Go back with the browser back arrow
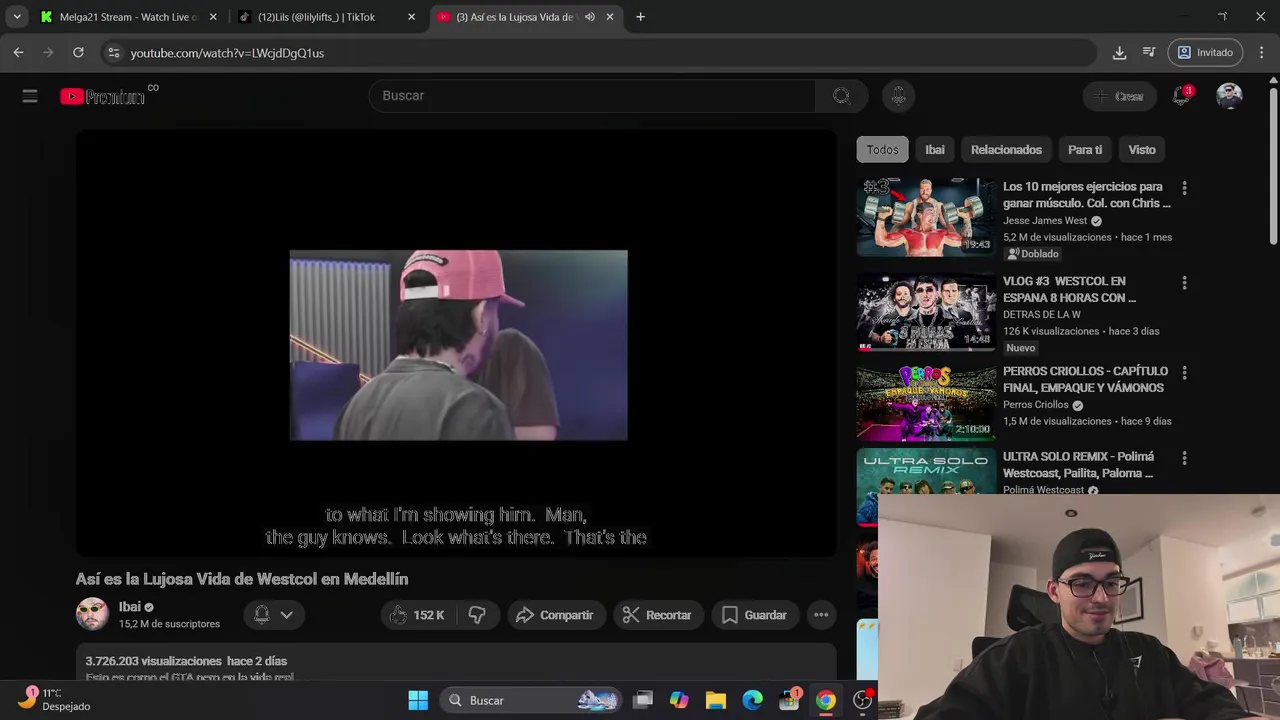Screen dimensions: 1280x720 [x=19, y=52]
